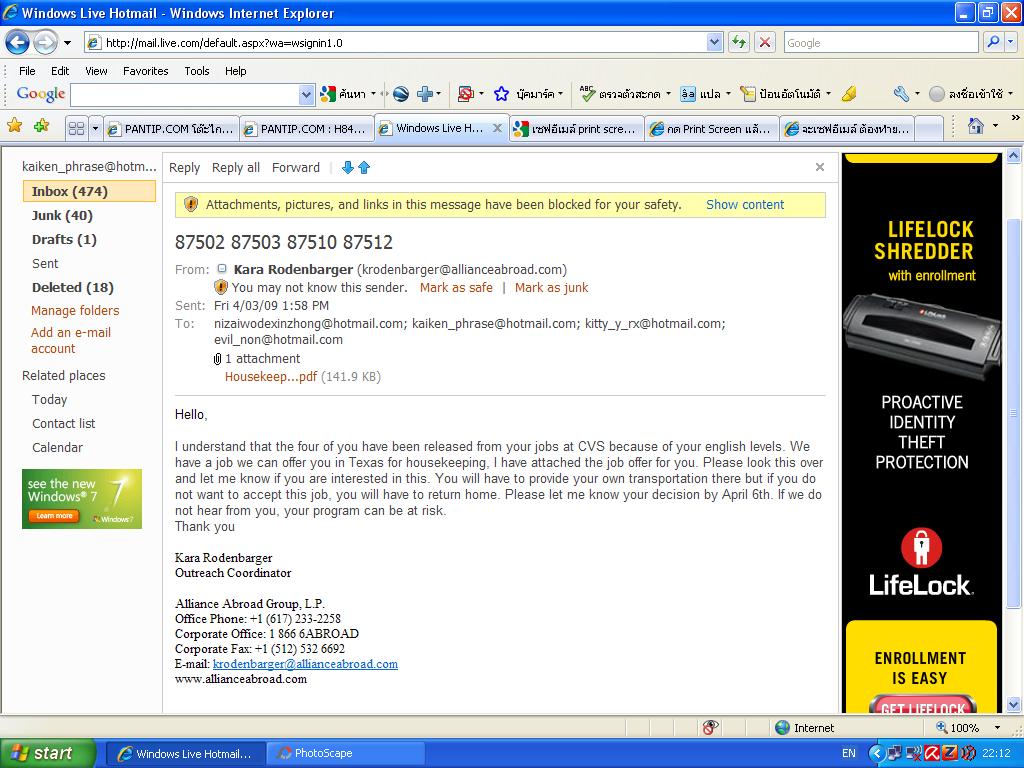The width and height of the screenshot is (1024, 768).
Task: Go back with the browser Back arrow
Action: pos(18,43)
